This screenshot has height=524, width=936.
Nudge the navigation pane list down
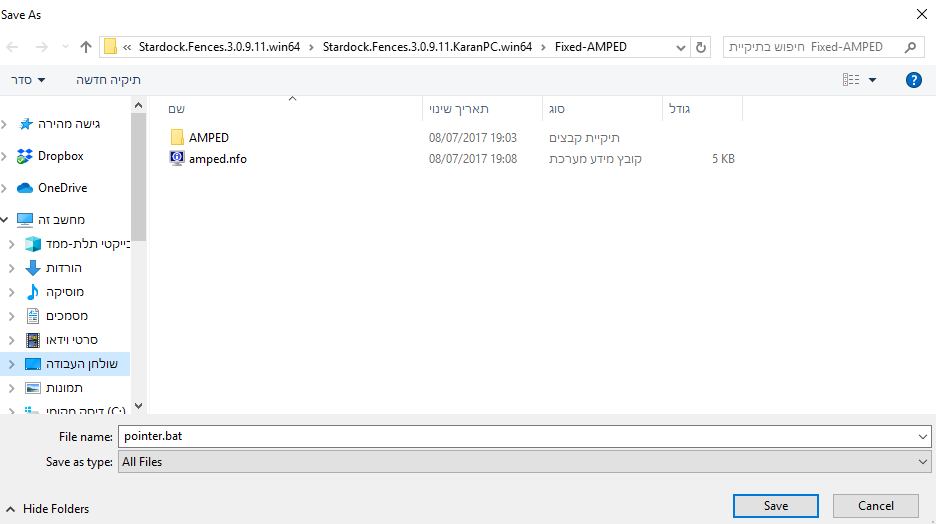(x=138, y=406)
